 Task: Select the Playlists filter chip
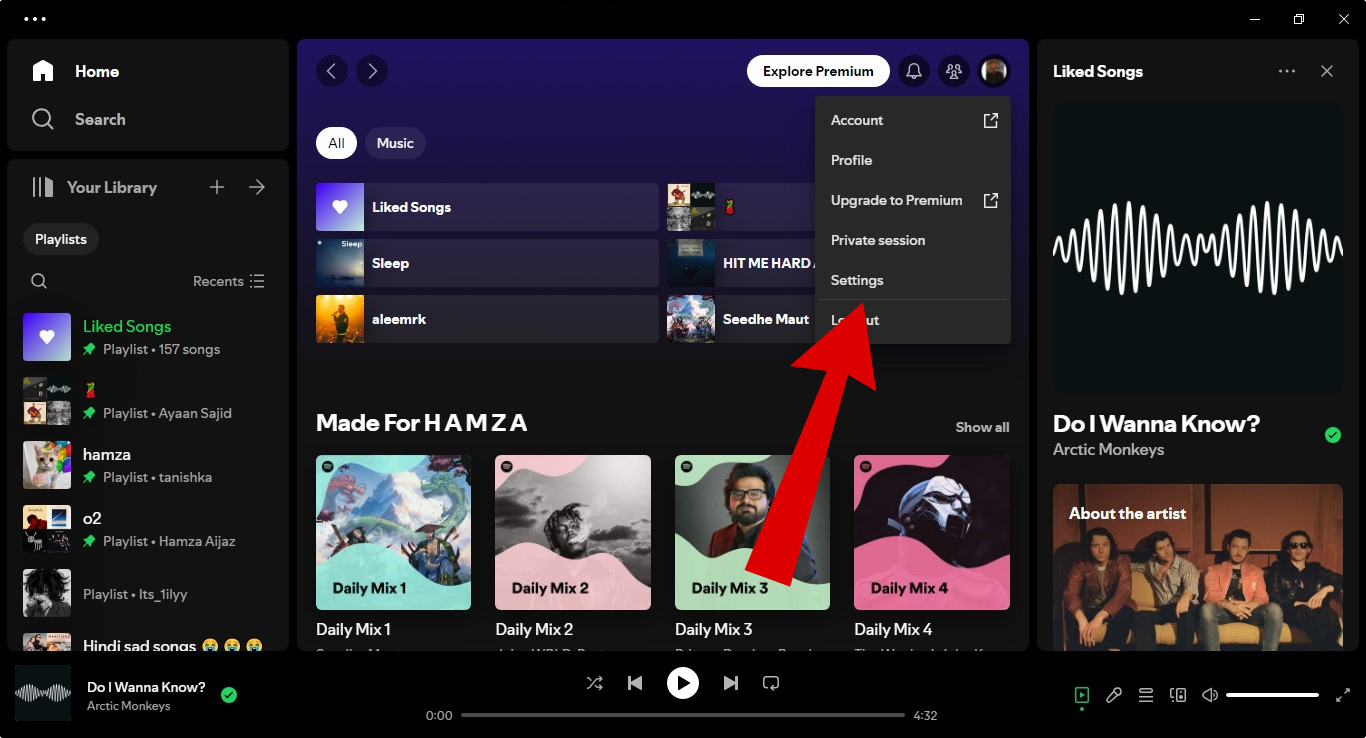[61, 239]
